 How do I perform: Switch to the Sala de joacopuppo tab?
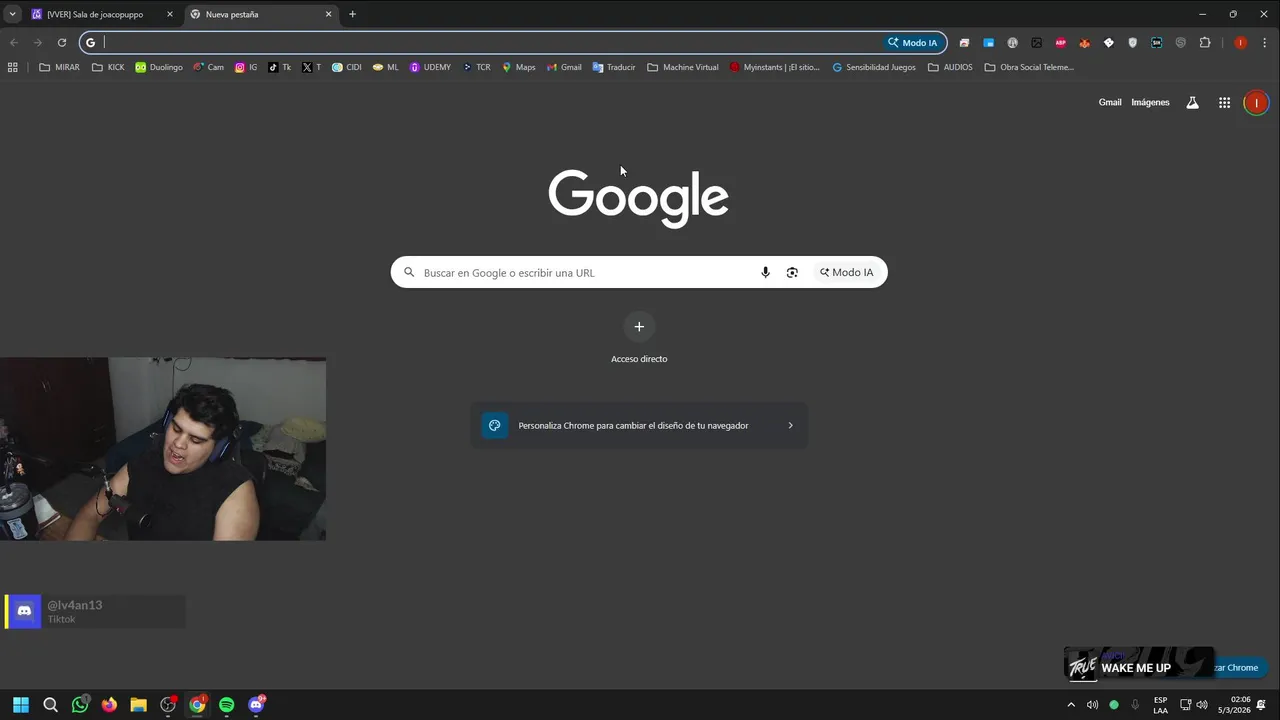pyautogui.click(x=100, y=14)
